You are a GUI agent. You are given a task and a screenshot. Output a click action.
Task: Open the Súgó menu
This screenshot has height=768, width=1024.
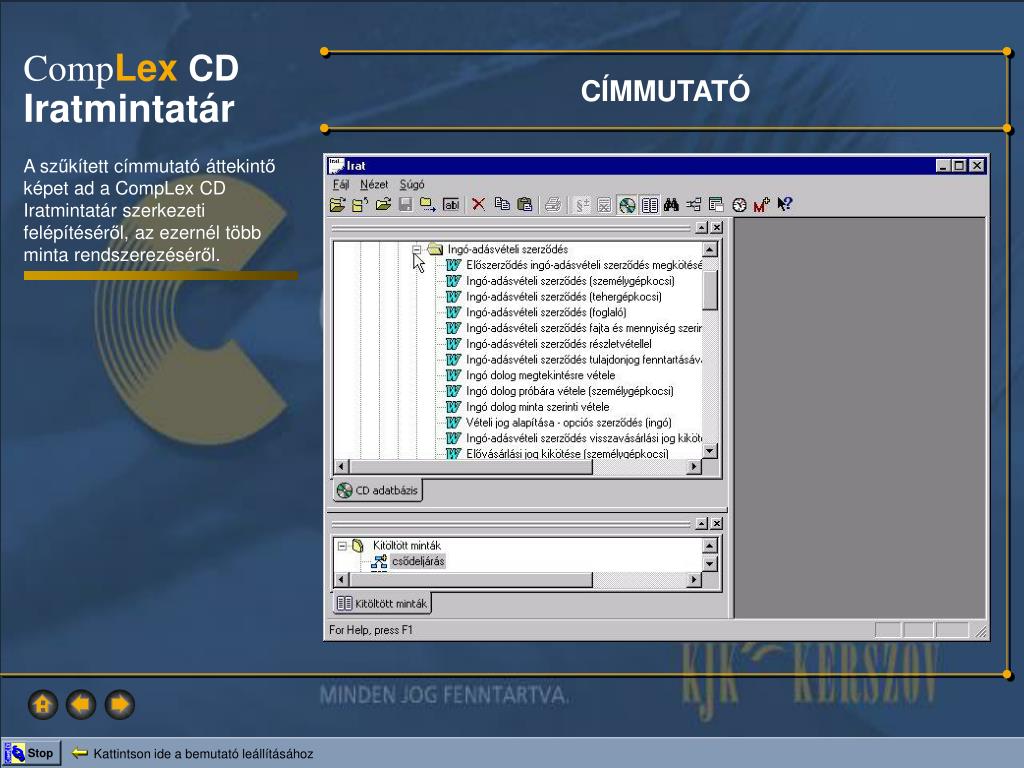click(x=412, y=185)
